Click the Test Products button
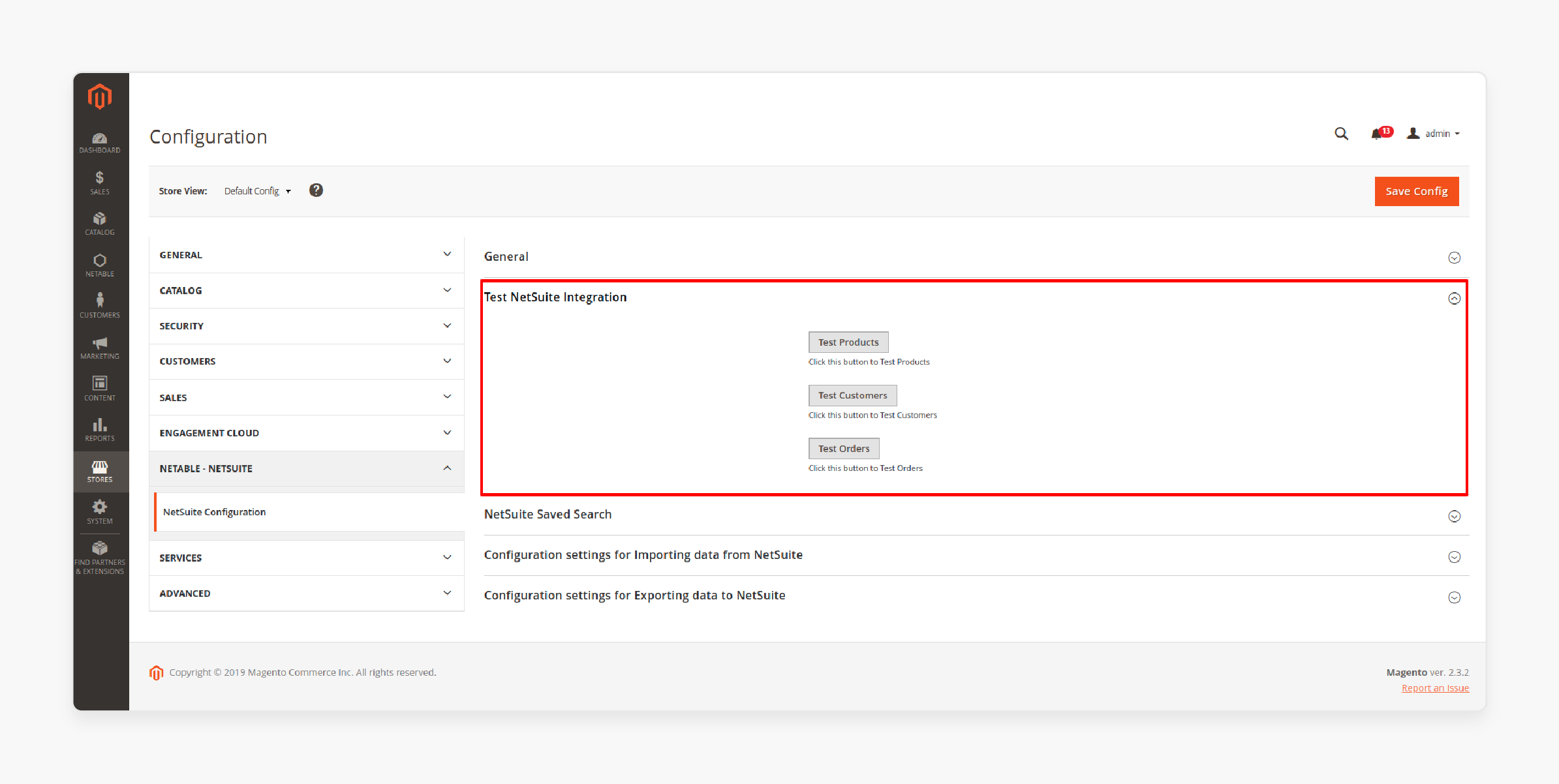 (848, 342)
